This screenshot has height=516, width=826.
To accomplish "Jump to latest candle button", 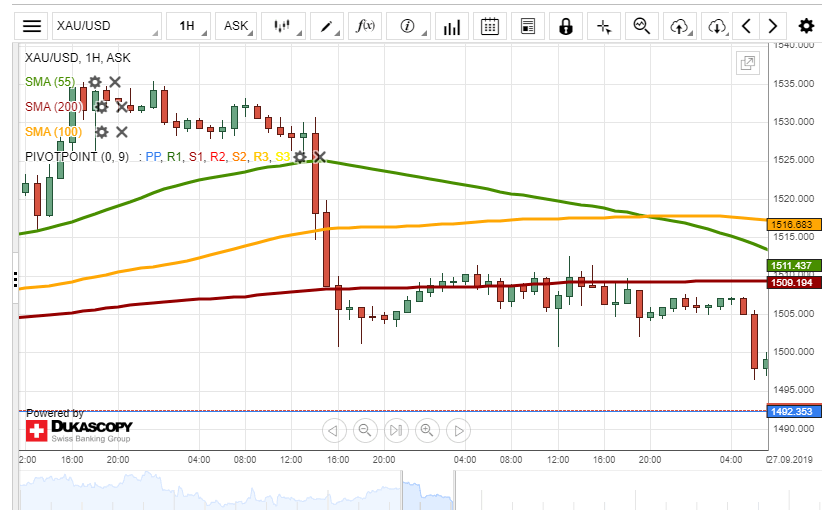I will 396,431.
